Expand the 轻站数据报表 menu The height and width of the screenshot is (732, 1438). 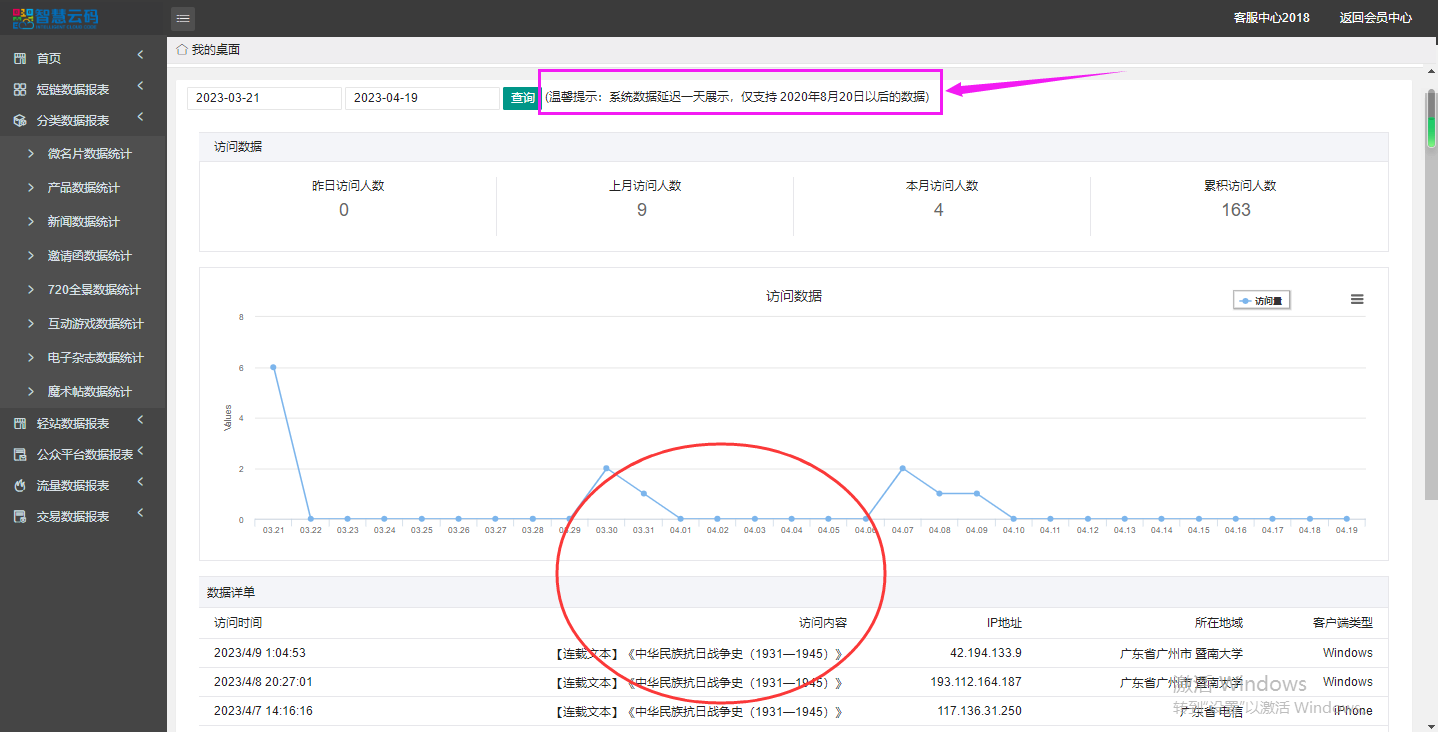[x=141, y=420]
